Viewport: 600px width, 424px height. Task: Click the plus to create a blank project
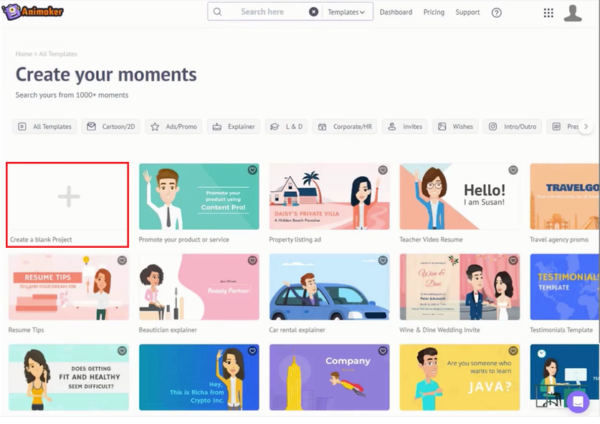pos(68,197)
